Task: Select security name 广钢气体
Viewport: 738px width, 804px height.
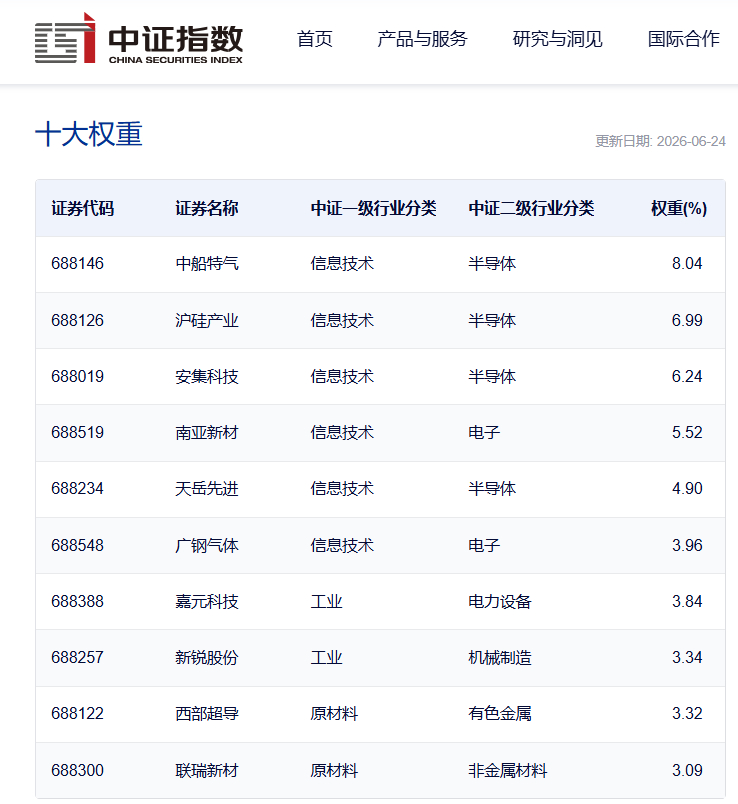Action: [x=207, y=545]
